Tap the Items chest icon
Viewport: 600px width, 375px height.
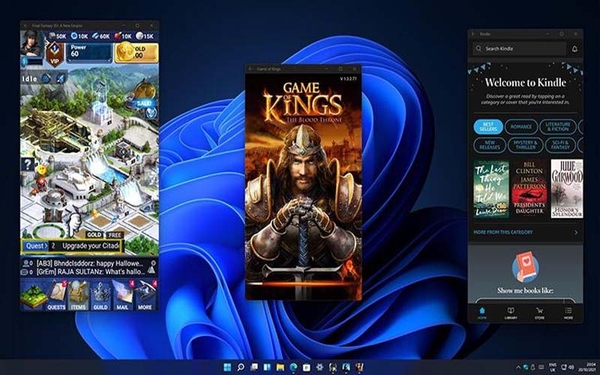(78, 295)
